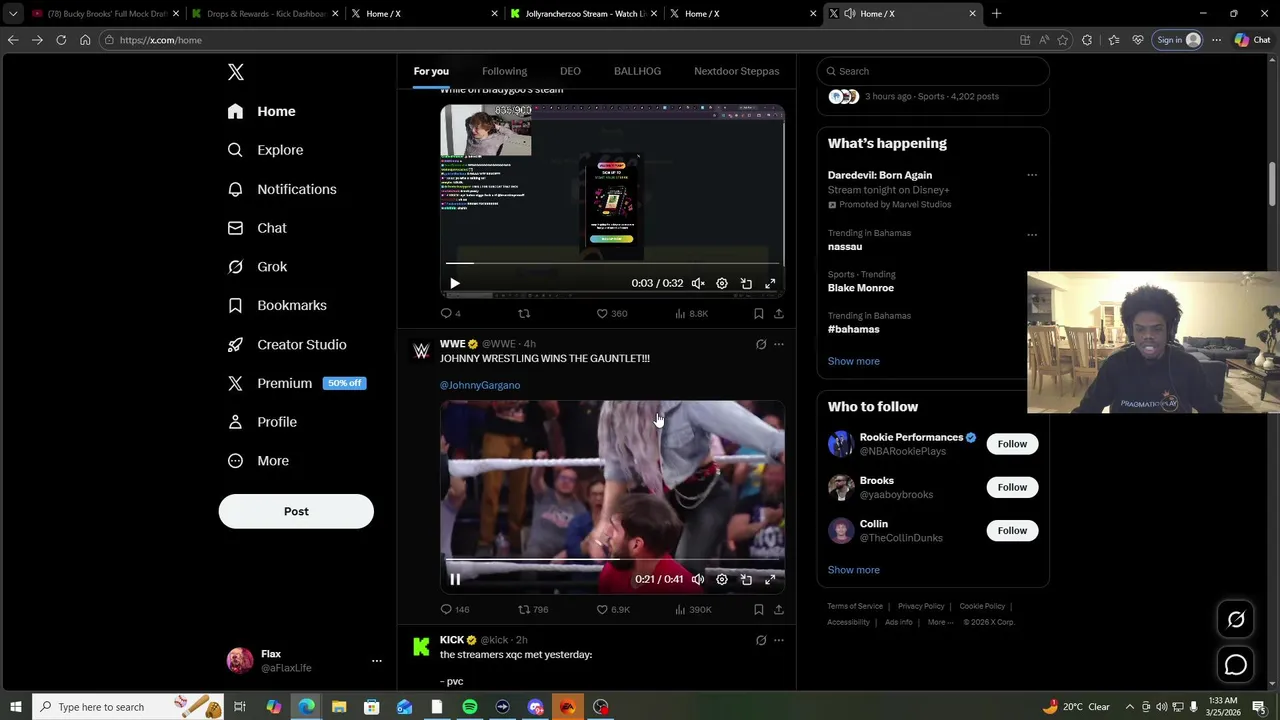Share the first video post
Image resolution: width=1280 pixels, height=720 pixels.
click(x=779, y=314)
